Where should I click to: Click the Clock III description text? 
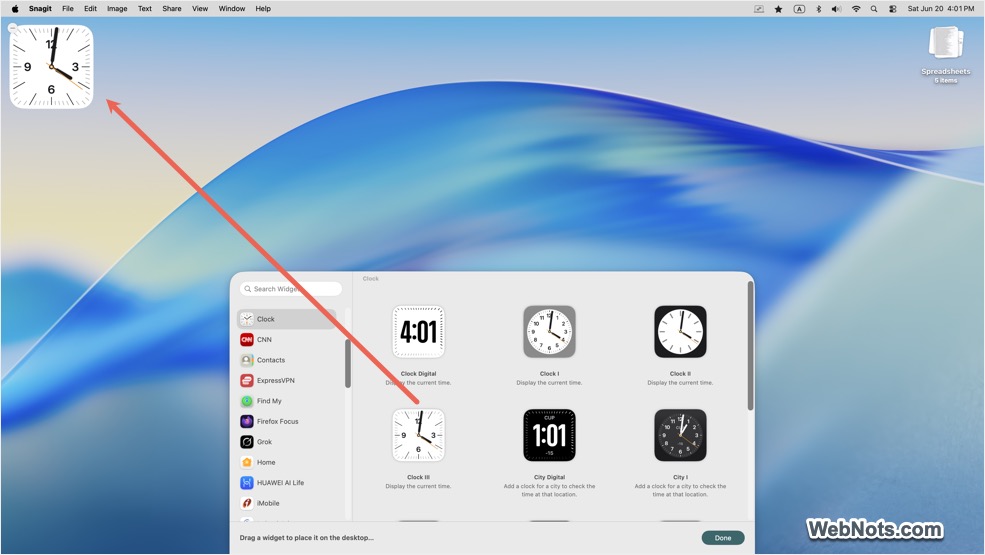[x=418, y=486]
